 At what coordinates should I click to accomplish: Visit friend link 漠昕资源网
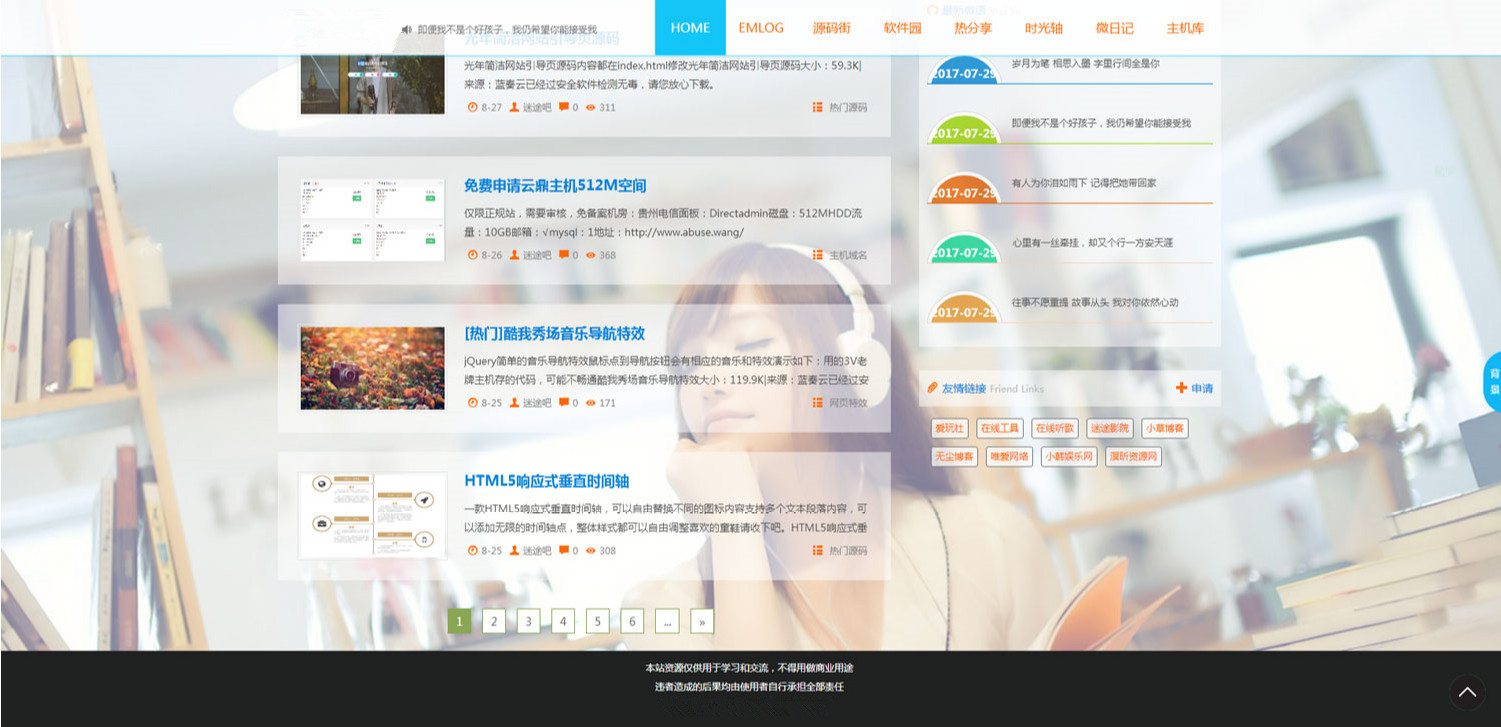[1134, 456]
